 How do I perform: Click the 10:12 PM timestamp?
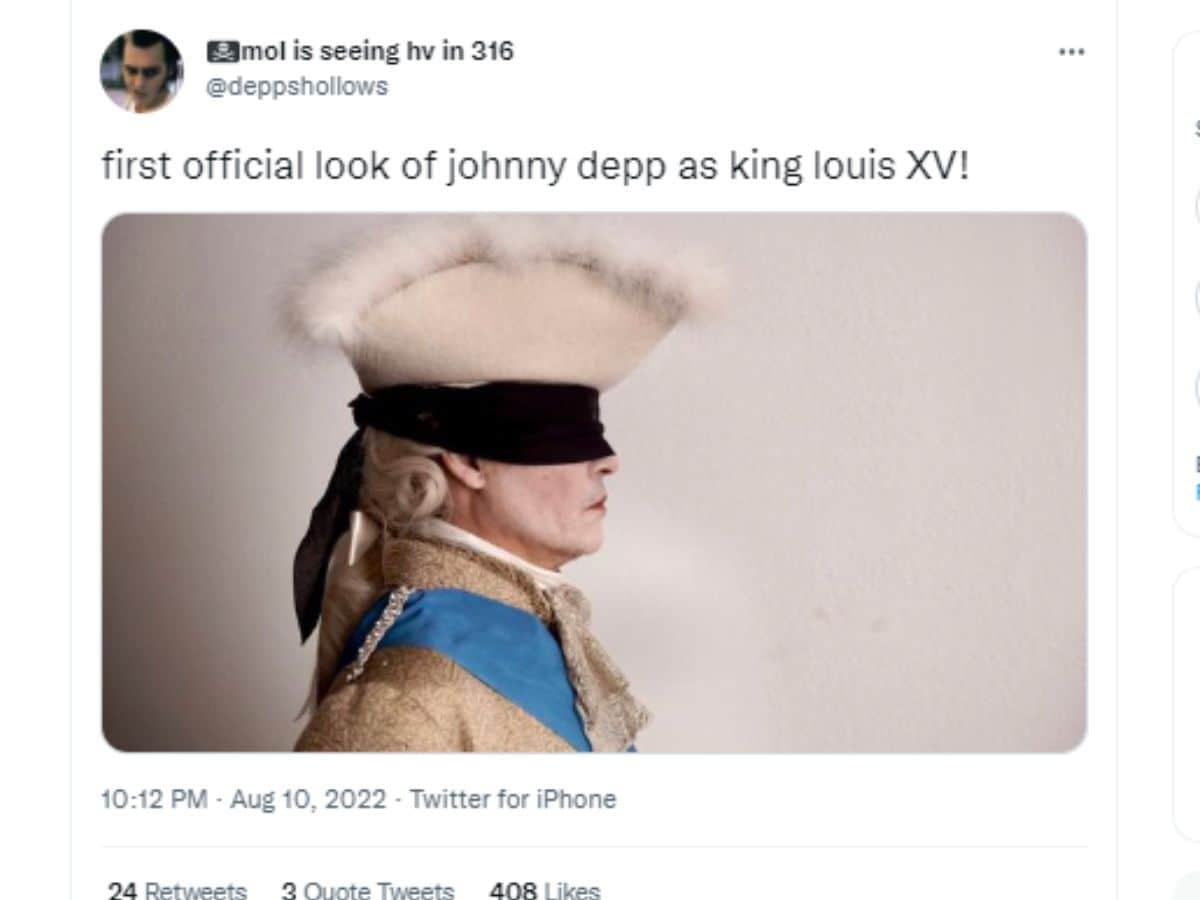(154, 799)
